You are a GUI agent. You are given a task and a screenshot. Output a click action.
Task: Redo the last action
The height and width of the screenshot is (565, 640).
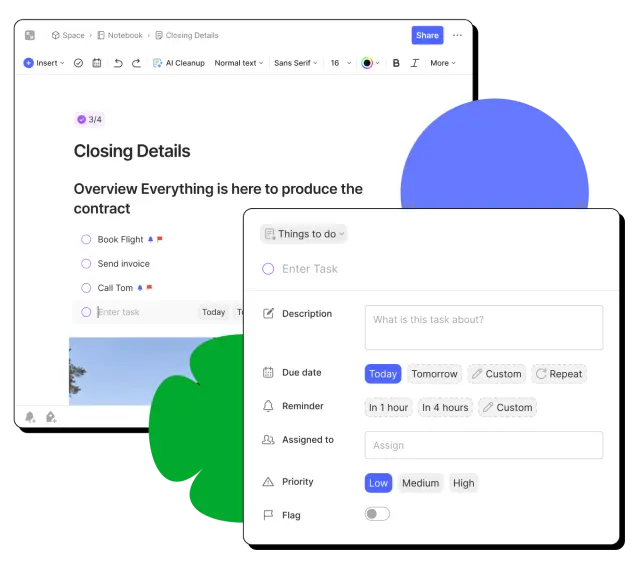[136, 63]
